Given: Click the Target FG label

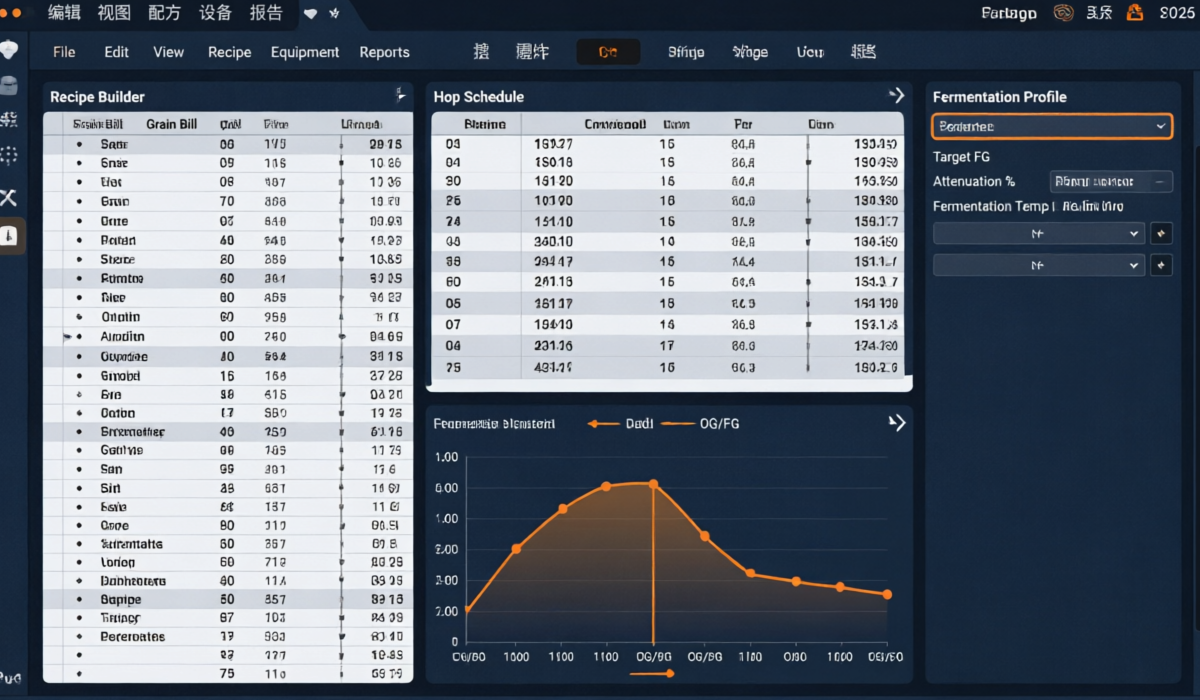Looking at the screenshot, I should pyautogui.click(x=961, y=157).
